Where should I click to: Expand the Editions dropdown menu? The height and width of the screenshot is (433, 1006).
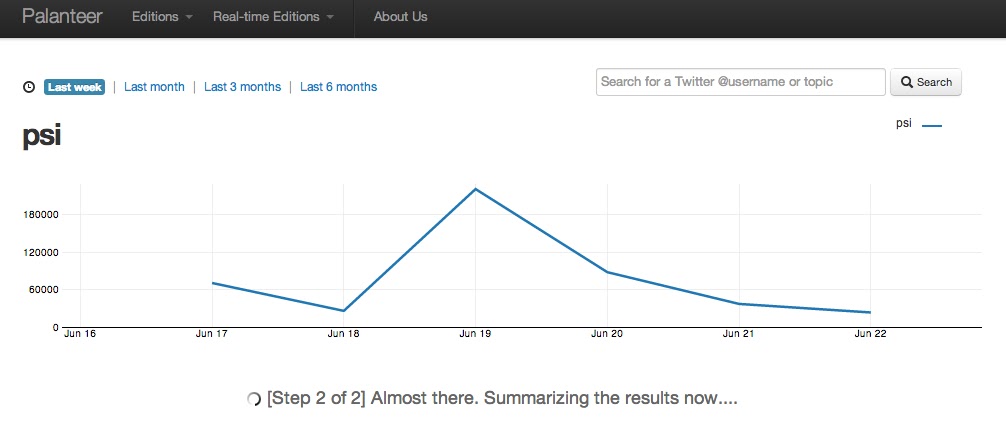tap(162, 17)
